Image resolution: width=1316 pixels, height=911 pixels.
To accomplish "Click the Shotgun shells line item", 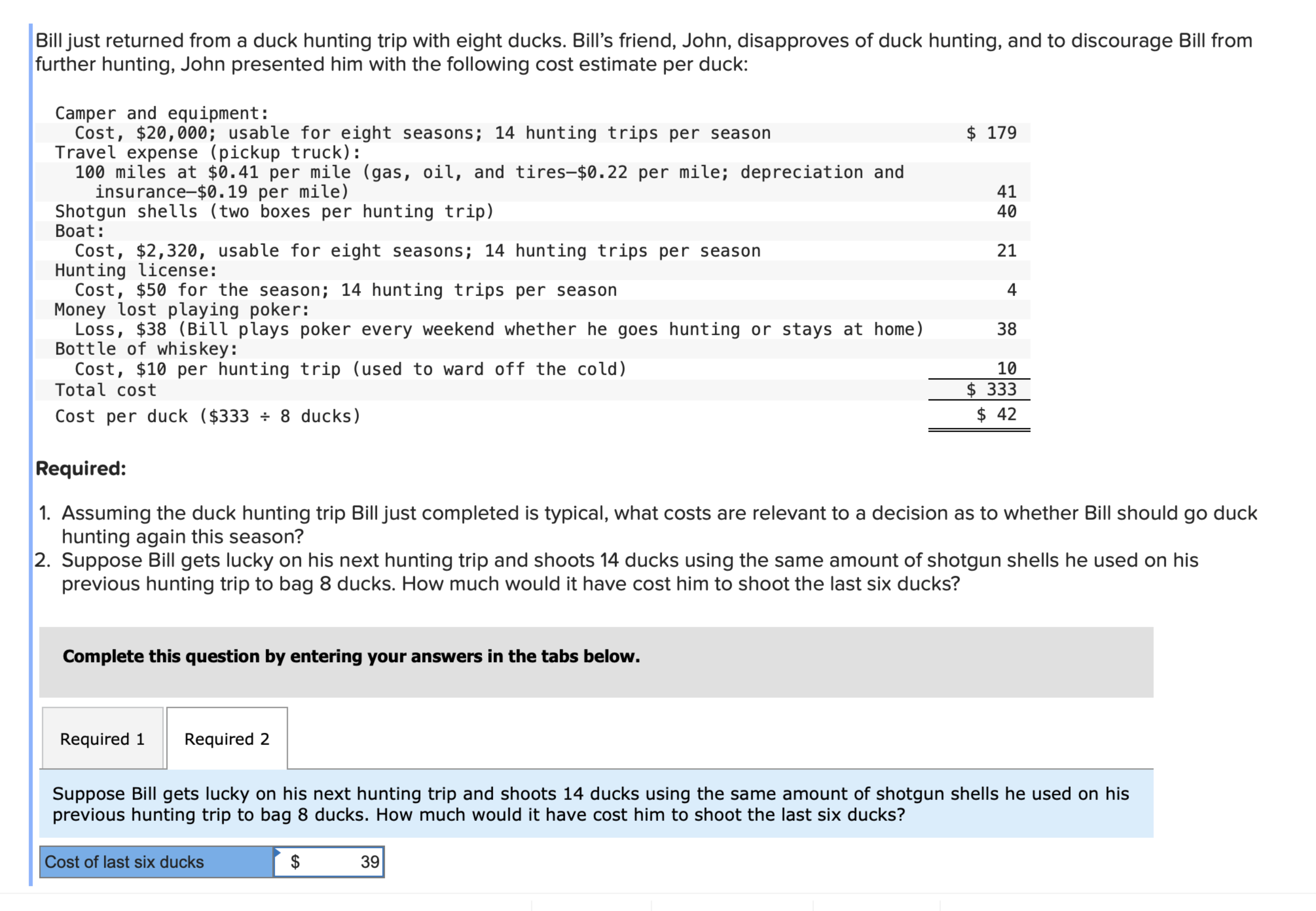I will point(274,211).
